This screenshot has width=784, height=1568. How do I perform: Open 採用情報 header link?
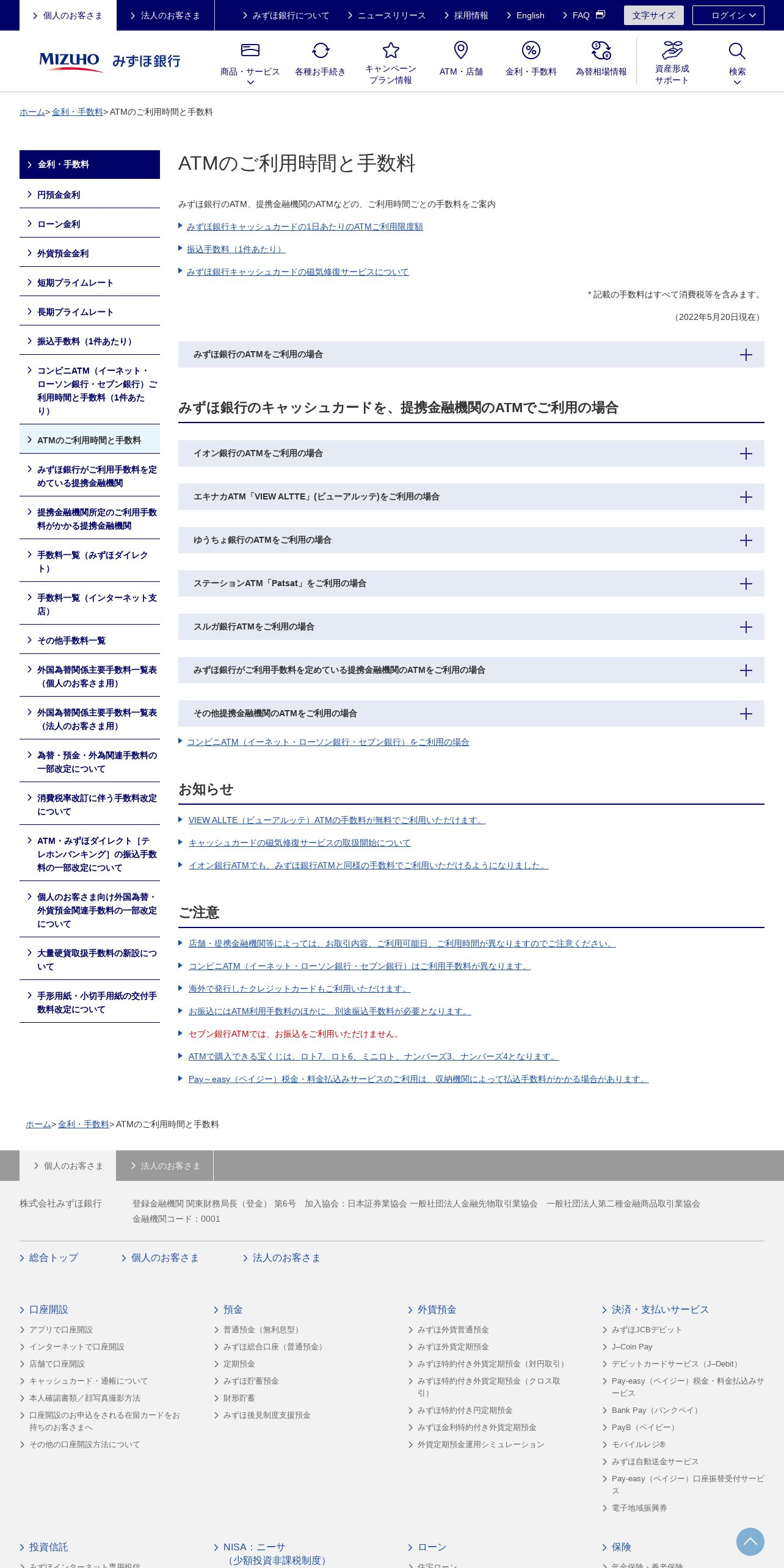click(x=466, y=15)
